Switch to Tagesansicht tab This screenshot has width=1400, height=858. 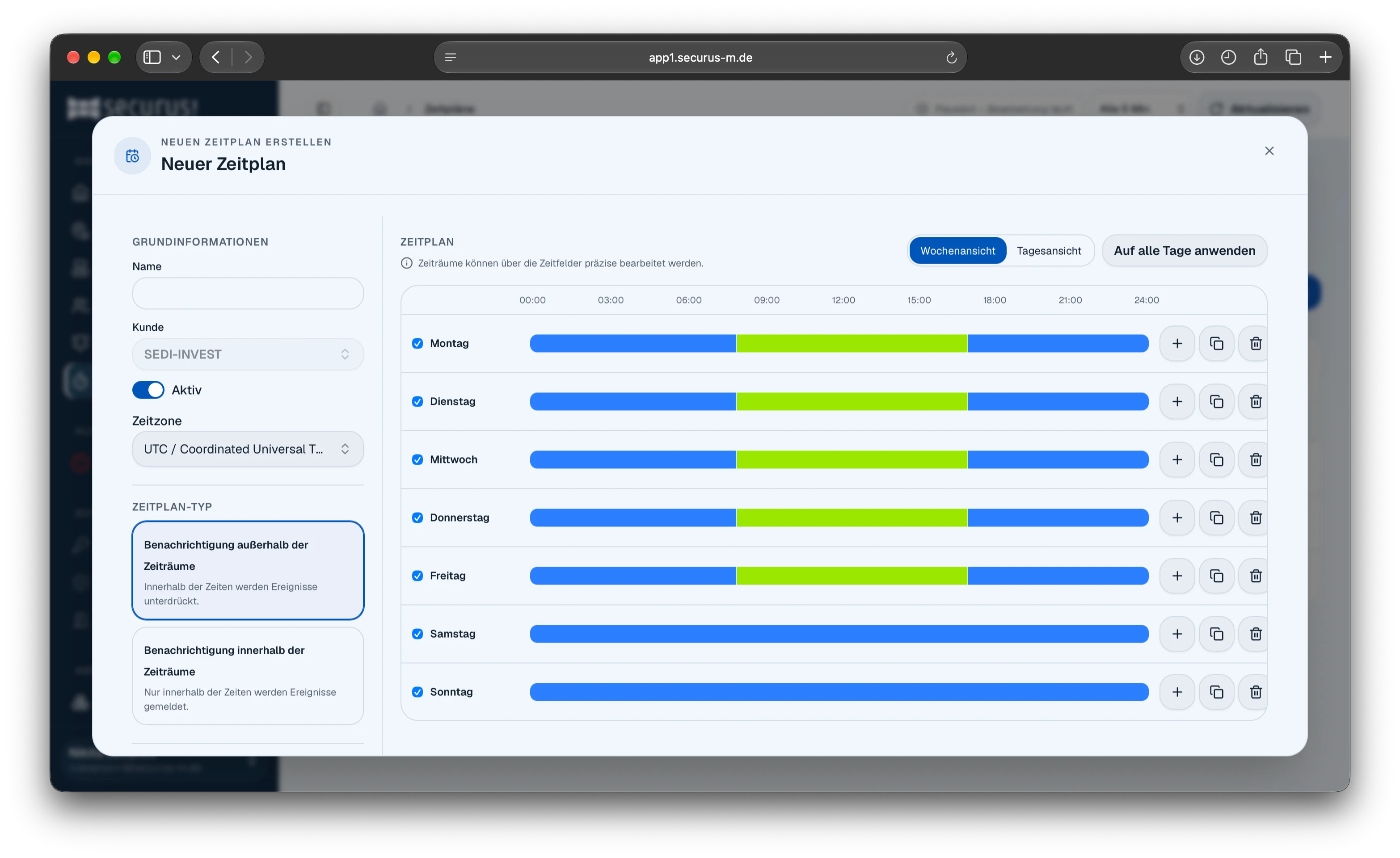1049,251
